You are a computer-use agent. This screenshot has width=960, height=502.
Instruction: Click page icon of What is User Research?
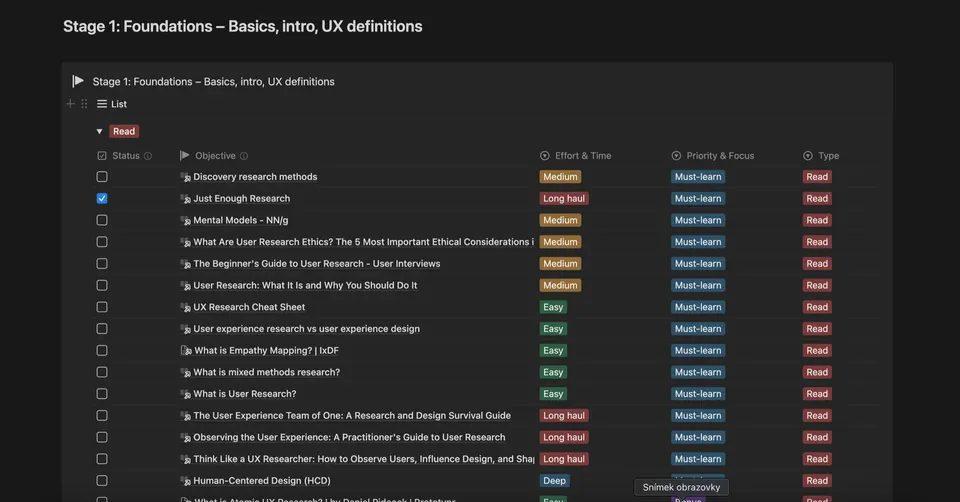pyautogui.click(x=186, y=394)
